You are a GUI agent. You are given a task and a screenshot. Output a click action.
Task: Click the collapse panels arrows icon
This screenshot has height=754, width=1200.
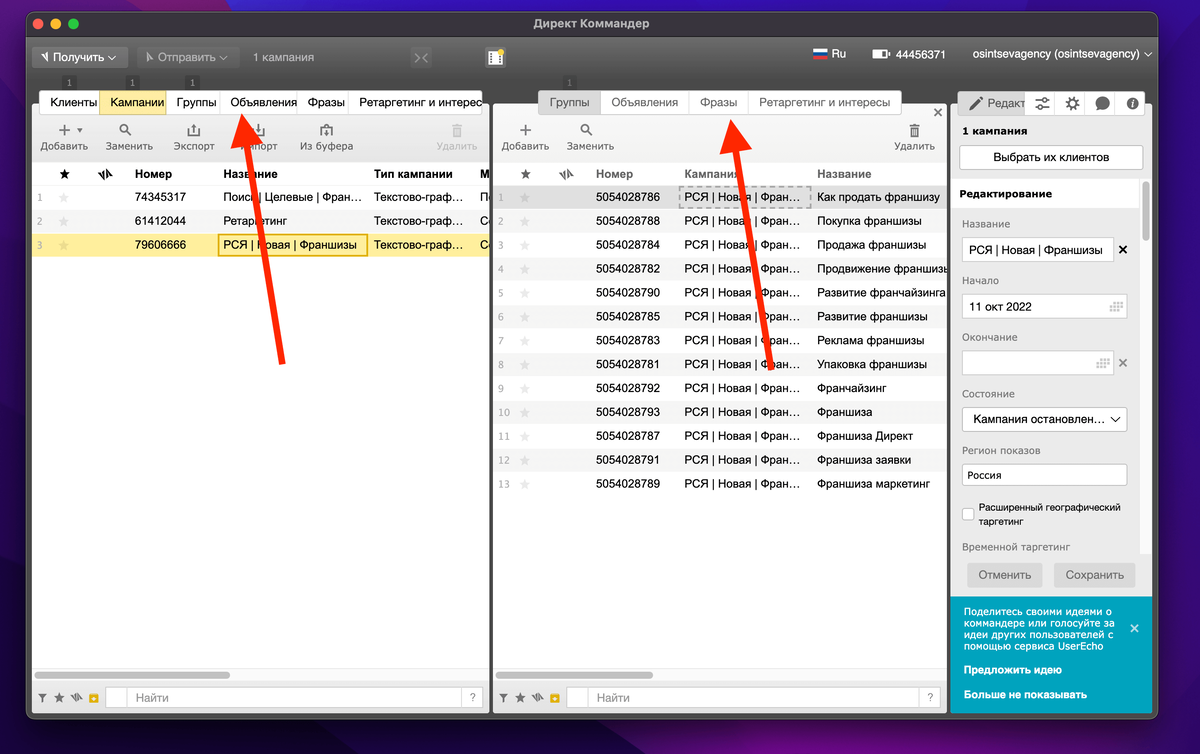click(421, 58)
